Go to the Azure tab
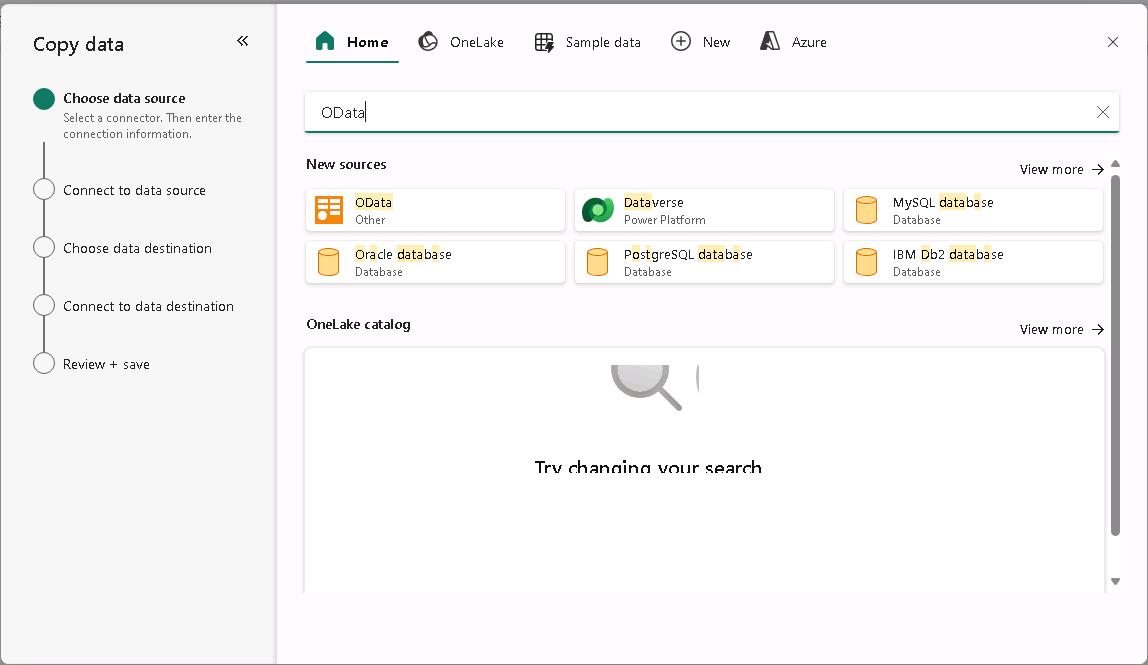 [794, 42]
